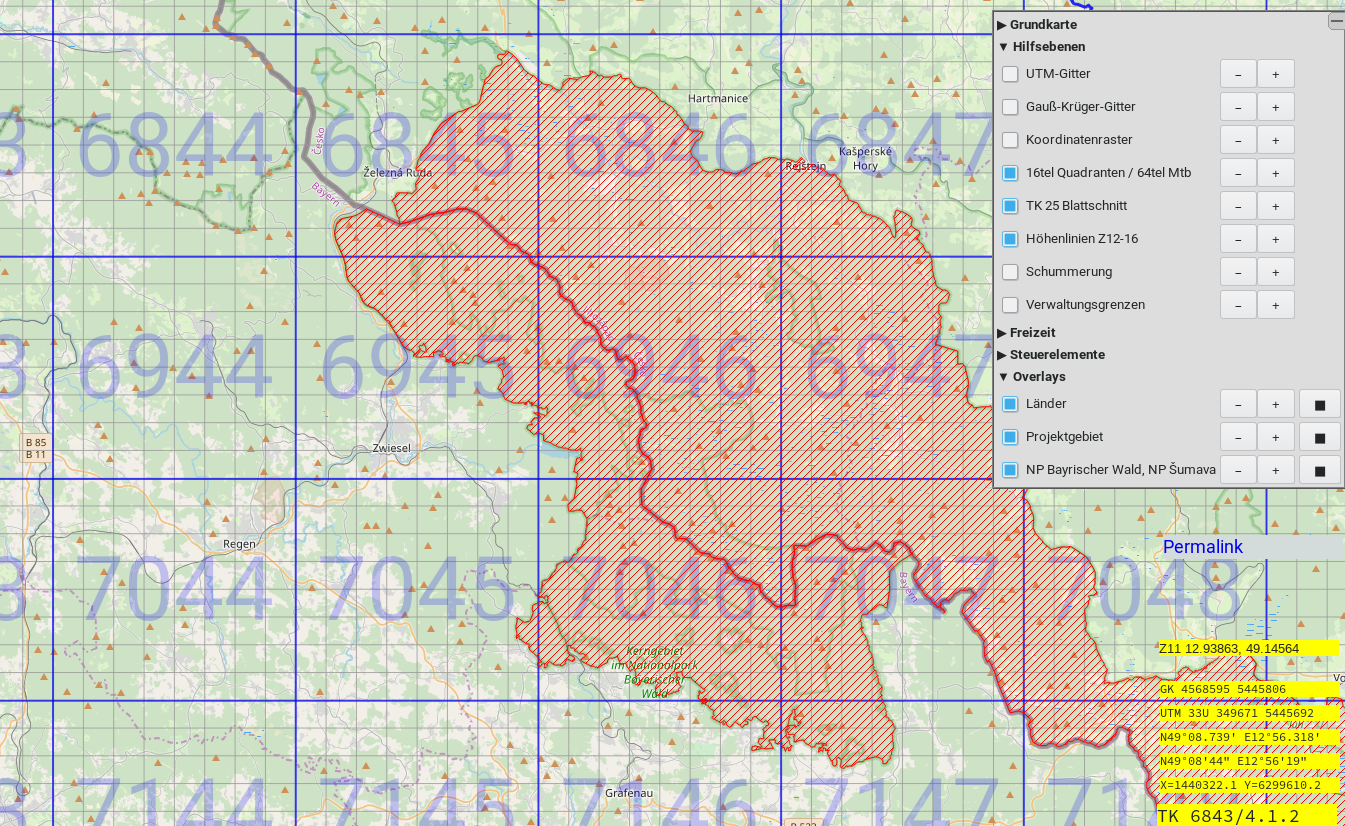Click the Zwiesel town label on map
1345x826 pixels.
point(390,448)
